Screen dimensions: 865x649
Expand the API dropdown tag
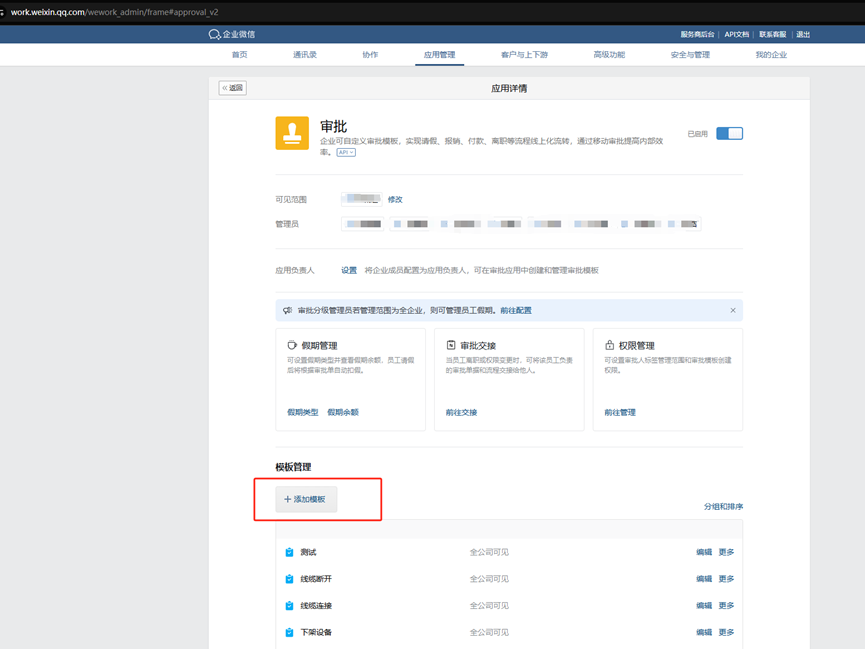click(346, 153)
